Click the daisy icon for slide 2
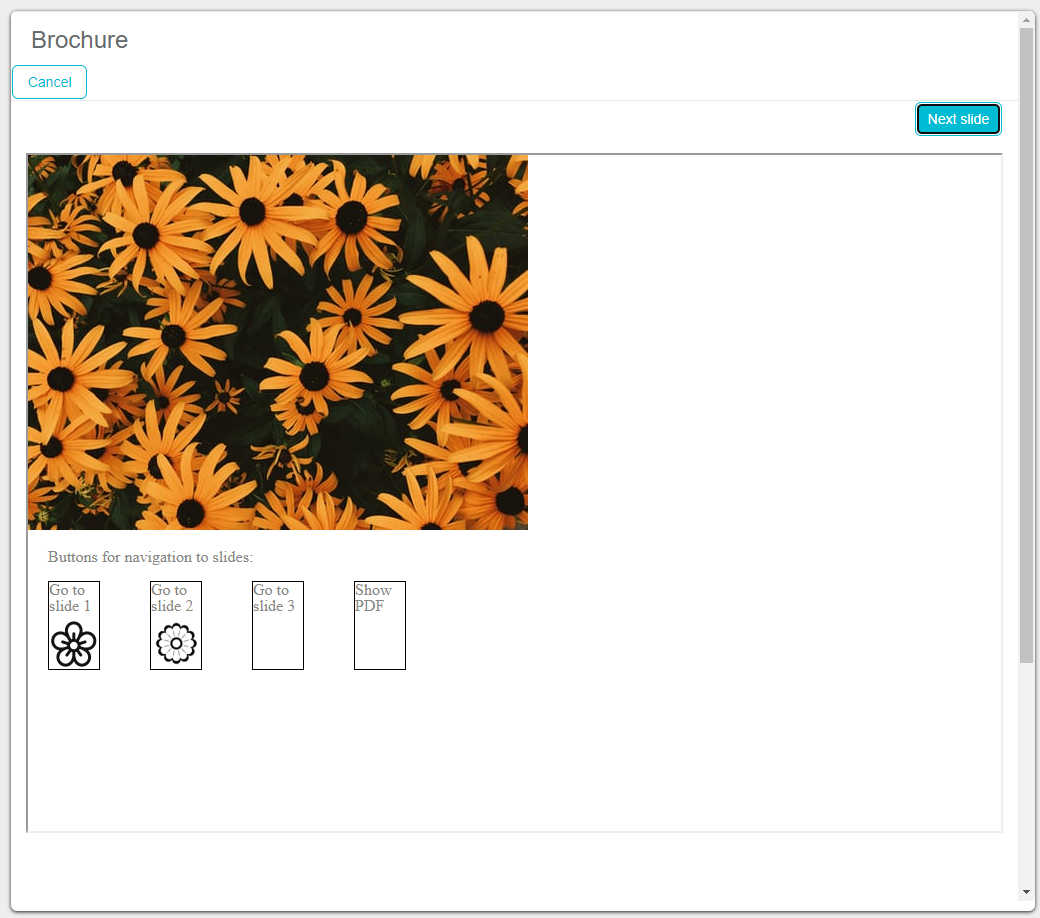Image resolution: width=1040 pixels, height=918 pixels. [x=176, y=643]
